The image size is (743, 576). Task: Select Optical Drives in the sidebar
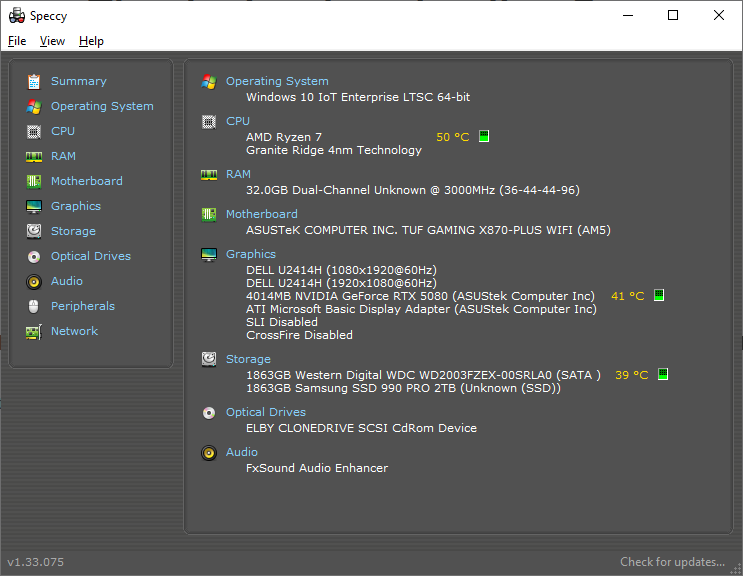(91, 256)
